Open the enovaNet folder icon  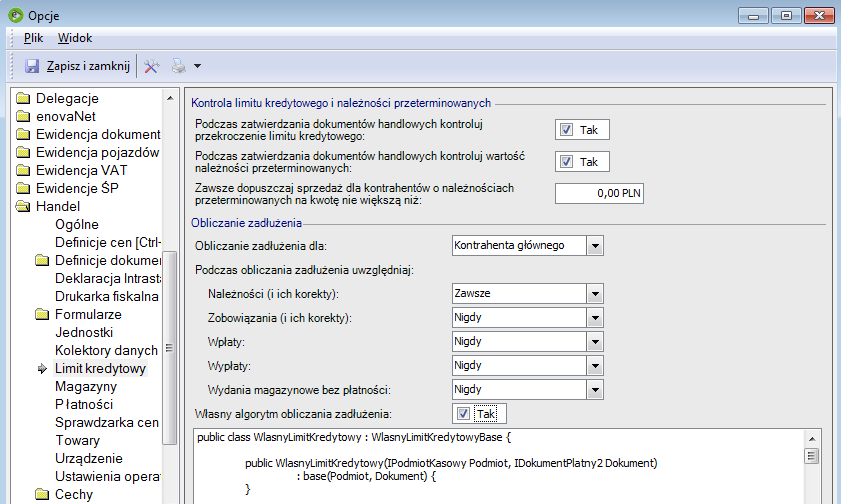point(23,116)
